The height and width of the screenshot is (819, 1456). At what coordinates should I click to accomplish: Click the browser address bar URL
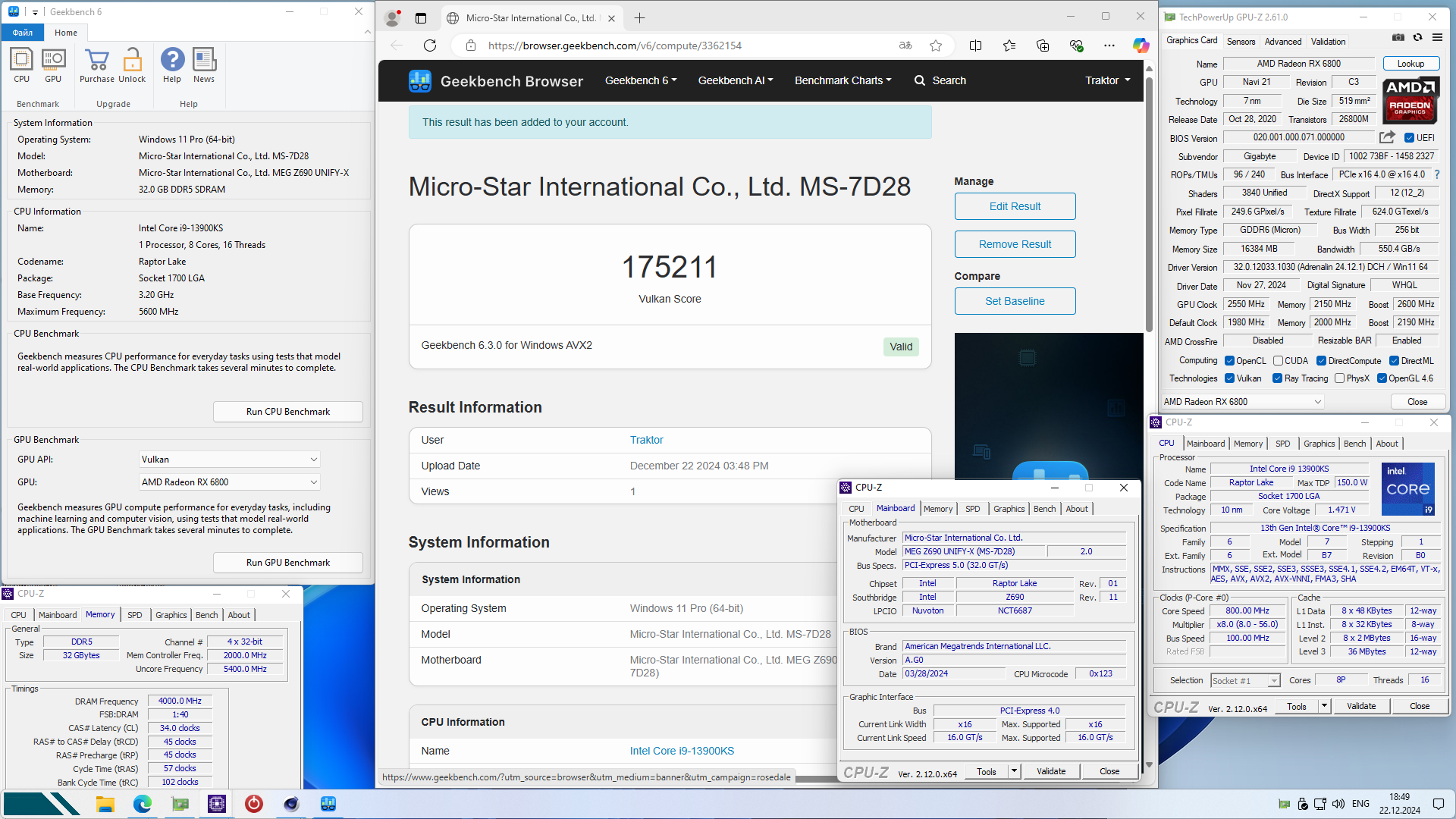(x=615, y=45)
